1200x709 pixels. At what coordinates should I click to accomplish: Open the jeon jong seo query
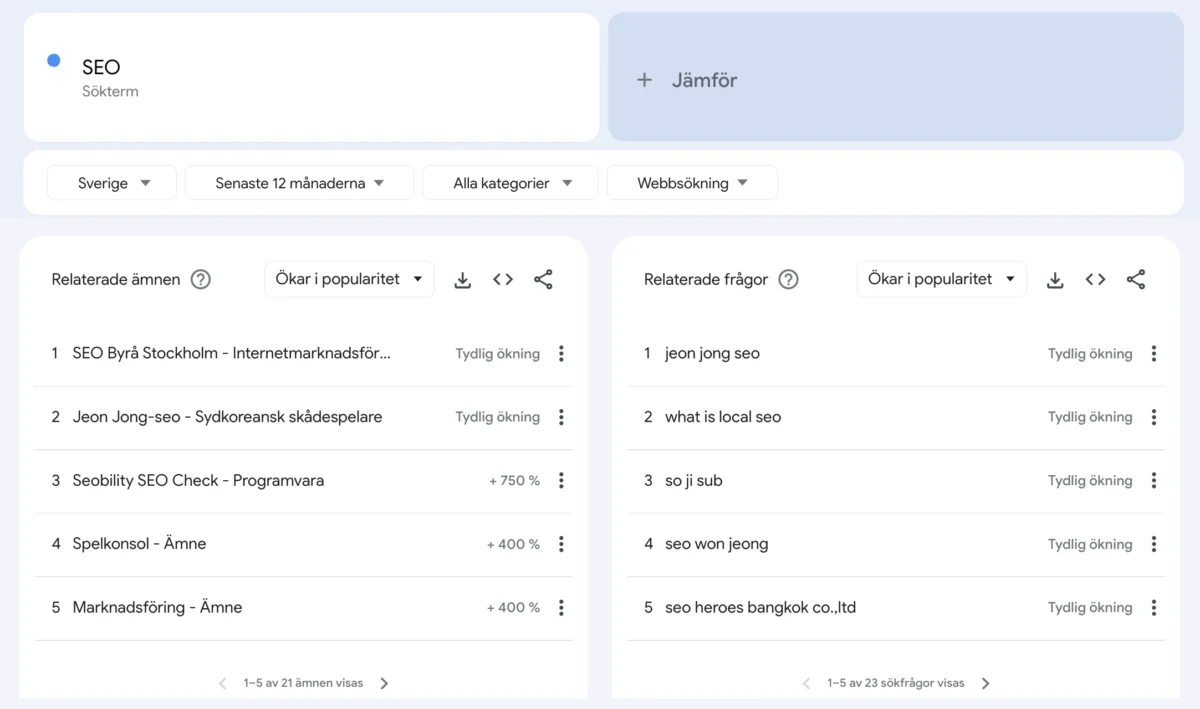712,353
